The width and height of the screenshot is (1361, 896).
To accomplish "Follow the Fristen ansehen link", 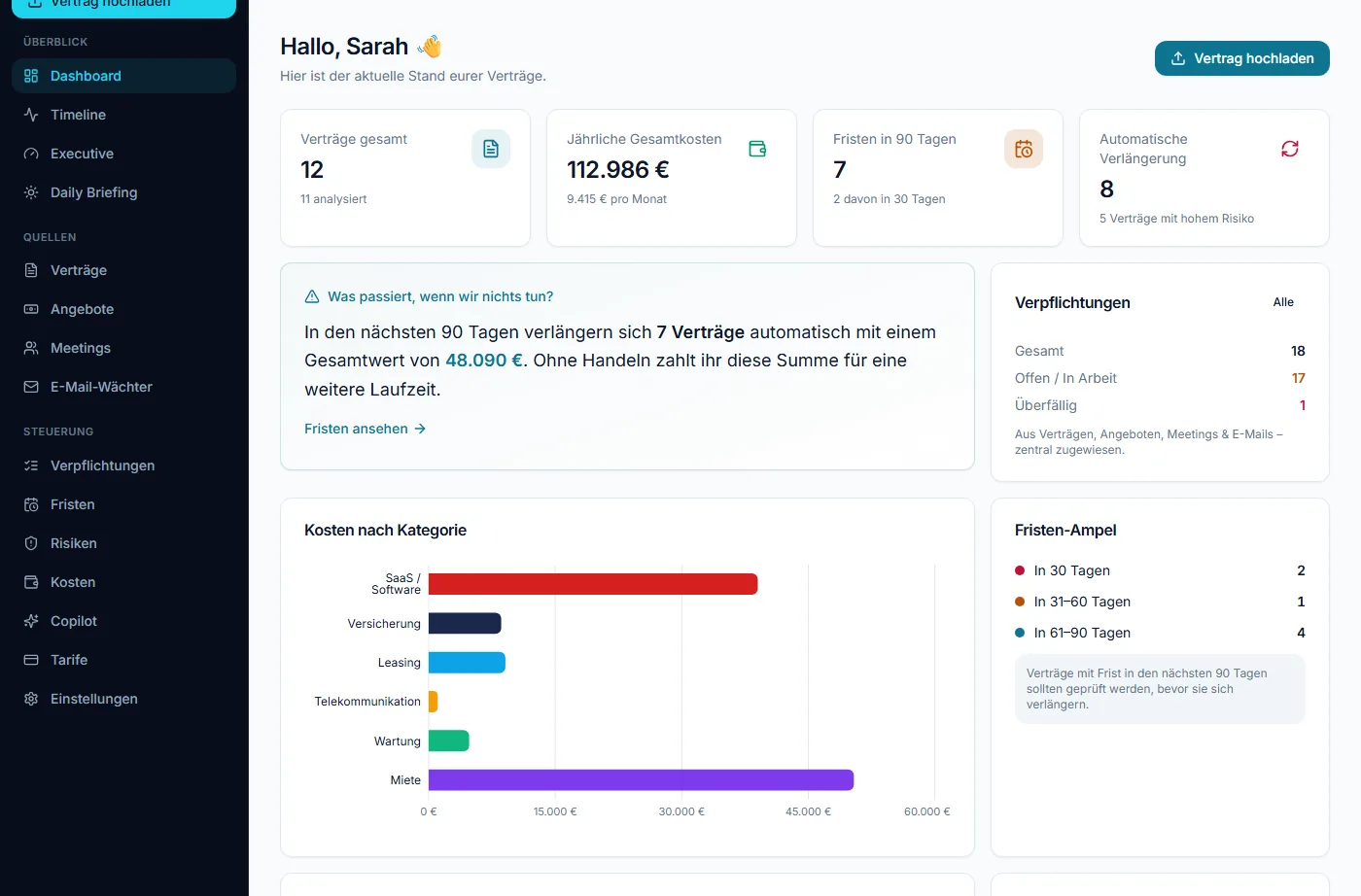I will (366, 429).
